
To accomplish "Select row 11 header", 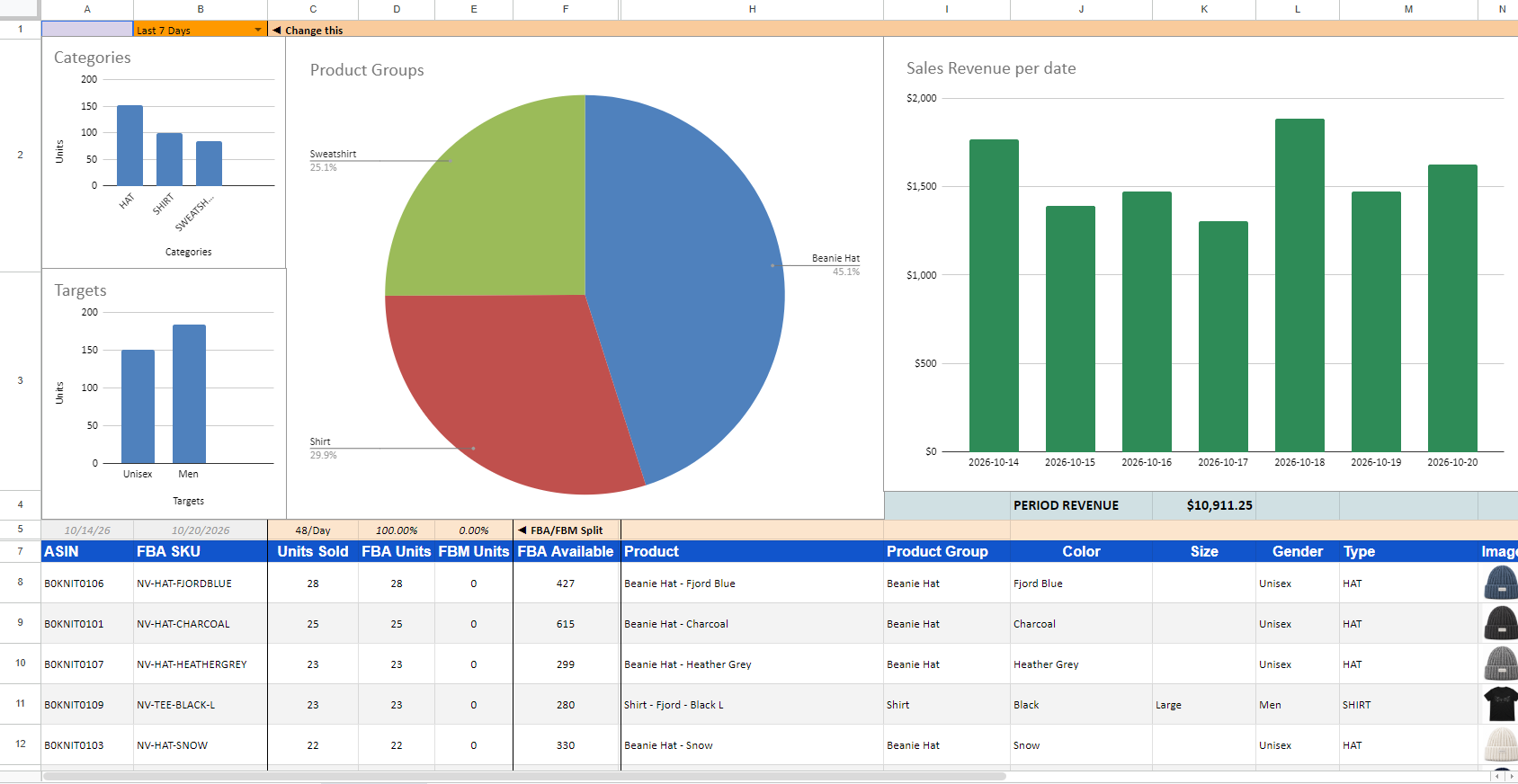I will click(x=20, y=704).
